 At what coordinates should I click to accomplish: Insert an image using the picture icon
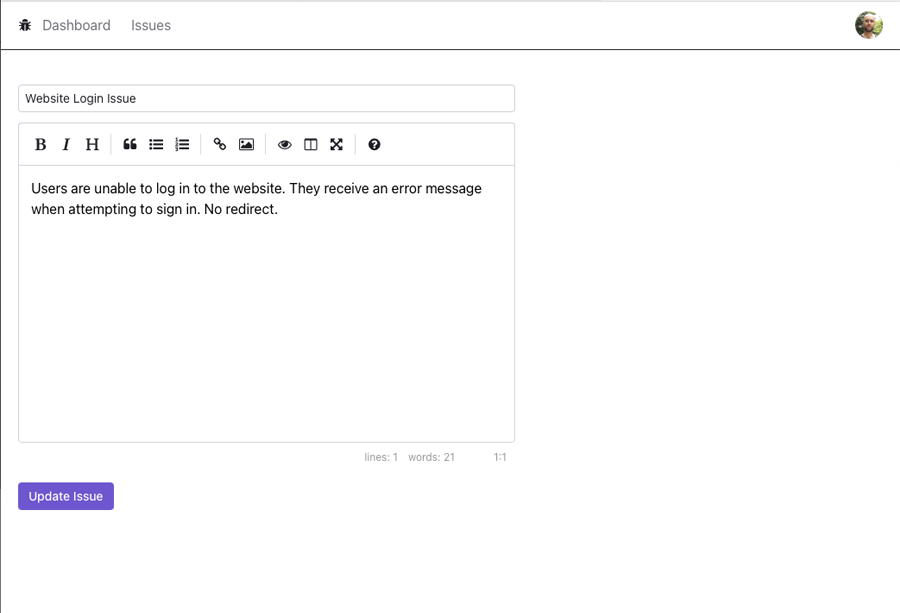pos(246,145)
